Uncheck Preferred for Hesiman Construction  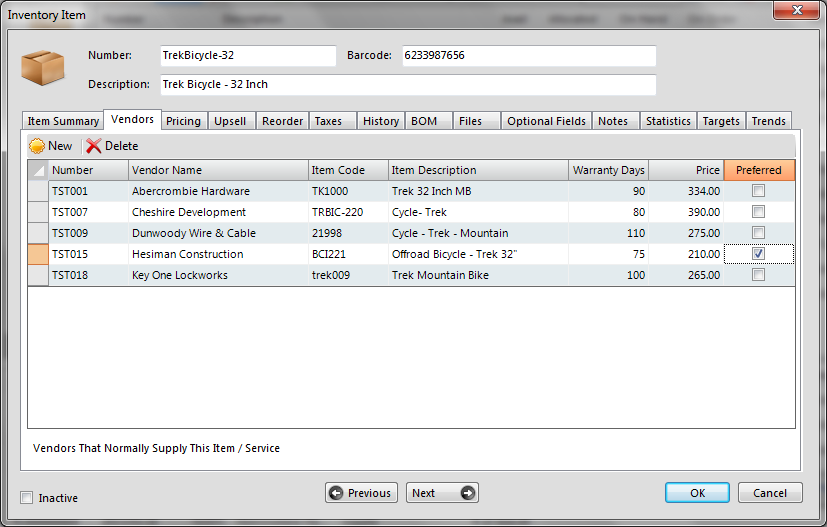(x=758, y=254)
